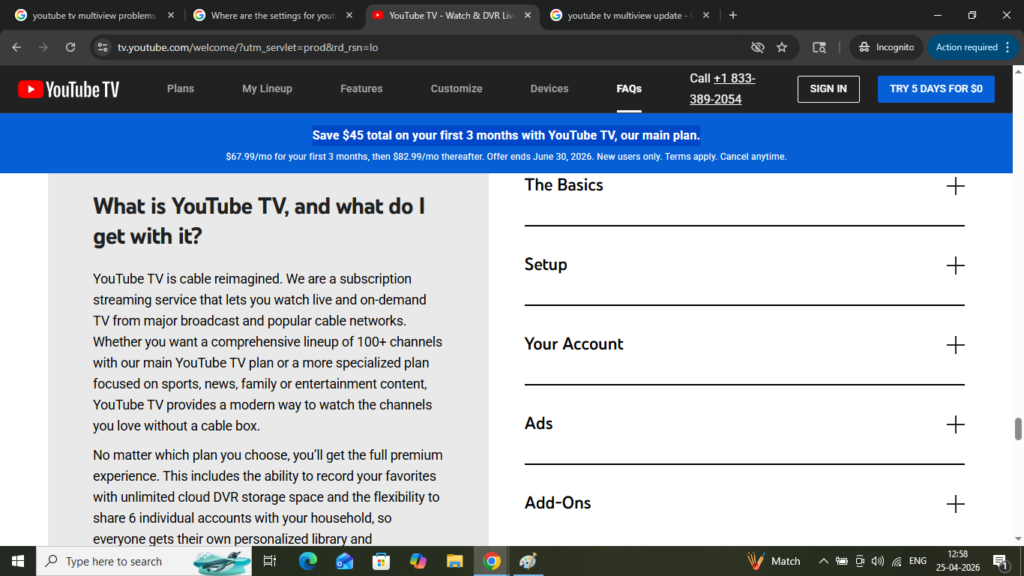Launch Microsoft Edge from taskbar
The width and height of the screenshot is (1024, 576).
(308, 561)
